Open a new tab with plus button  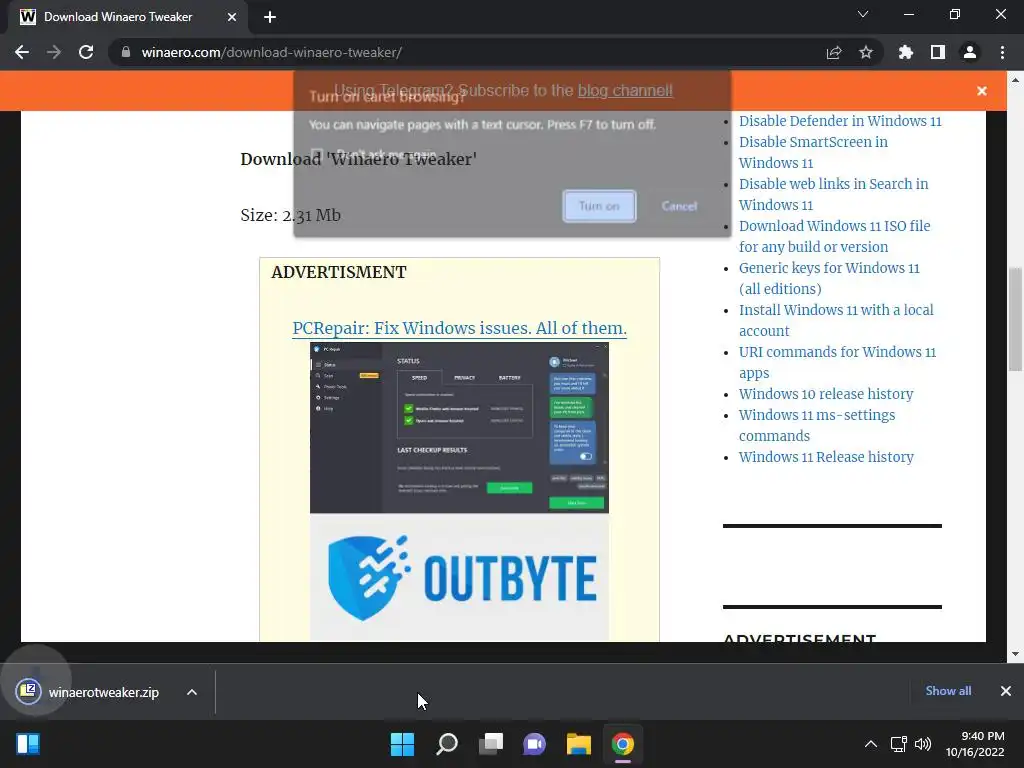point(270,17)
